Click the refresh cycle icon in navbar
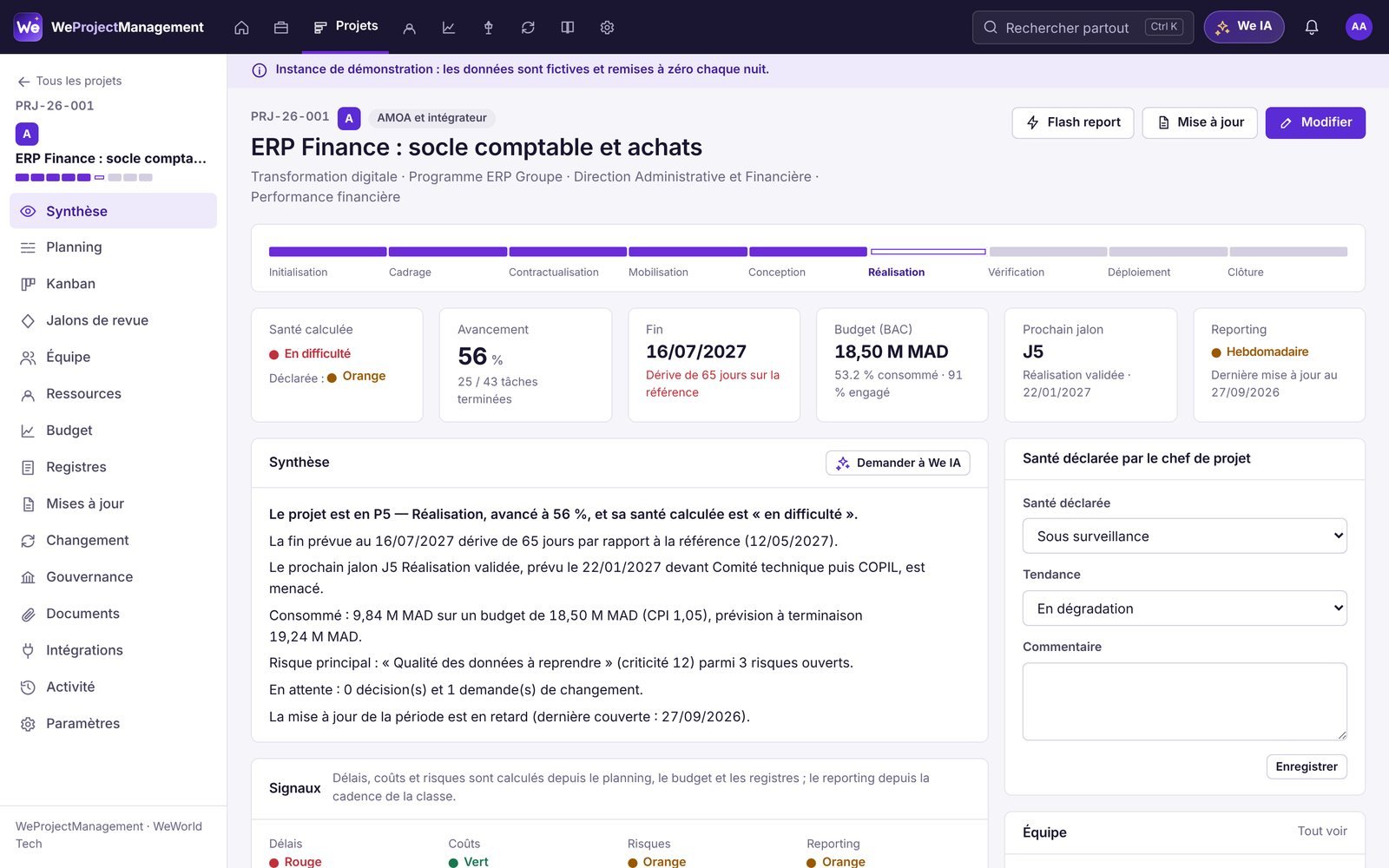This screenshot has width=1389, height=868. [528, 27]
